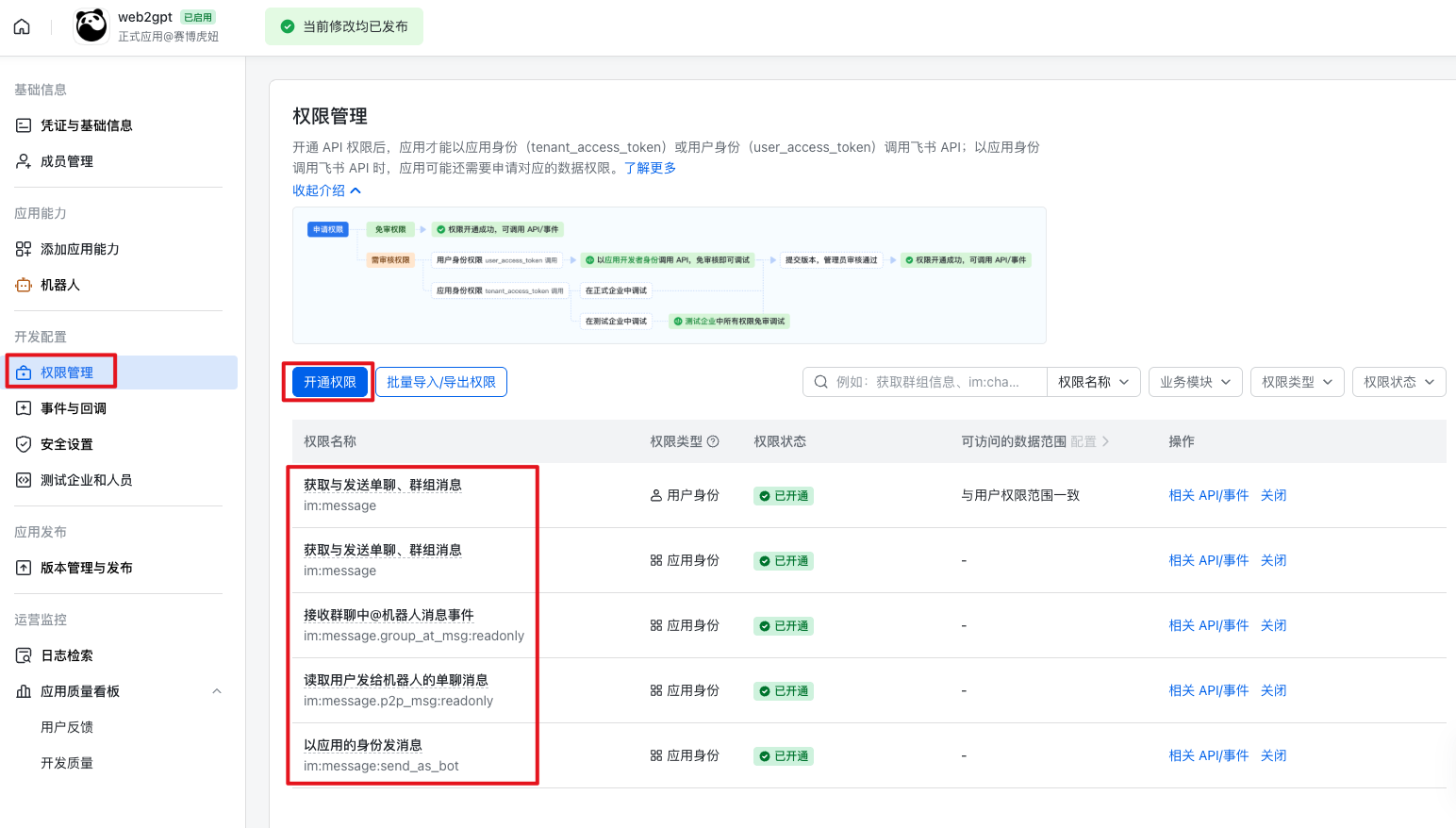The image size is (1456, 828).
Task: Collapse the intro via 收起介绍
Action: 326,190
